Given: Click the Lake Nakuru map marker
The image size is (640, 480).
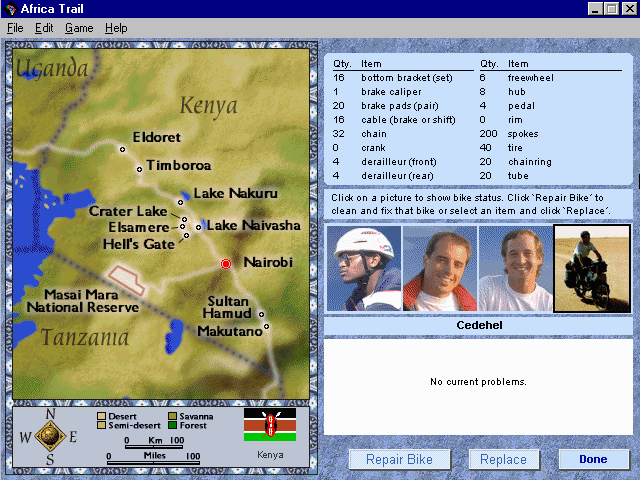Looking at the screenshot, I should [x=180, y=202].
